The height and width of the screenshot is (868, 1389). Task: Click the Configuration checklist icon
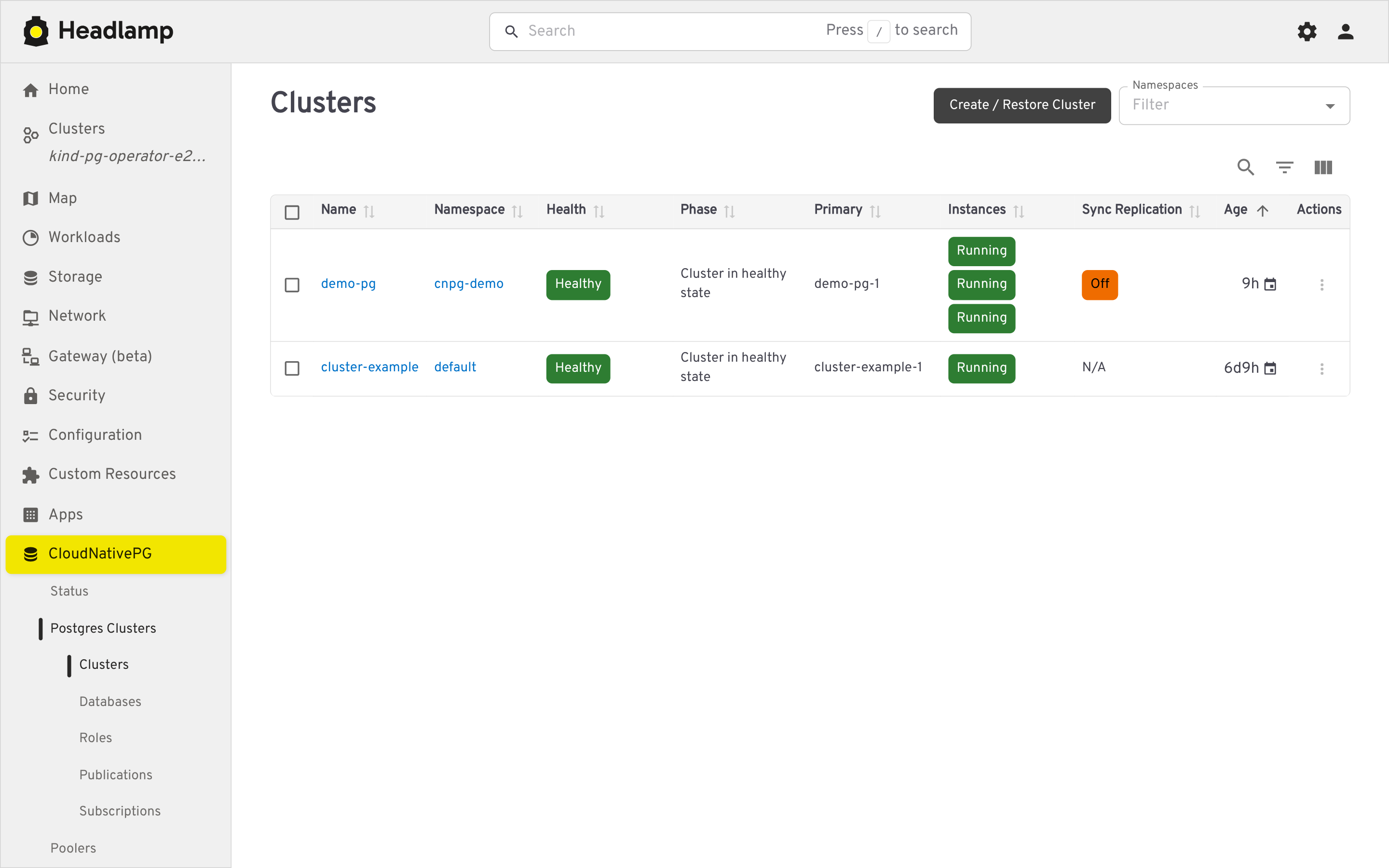click(30, 436)
